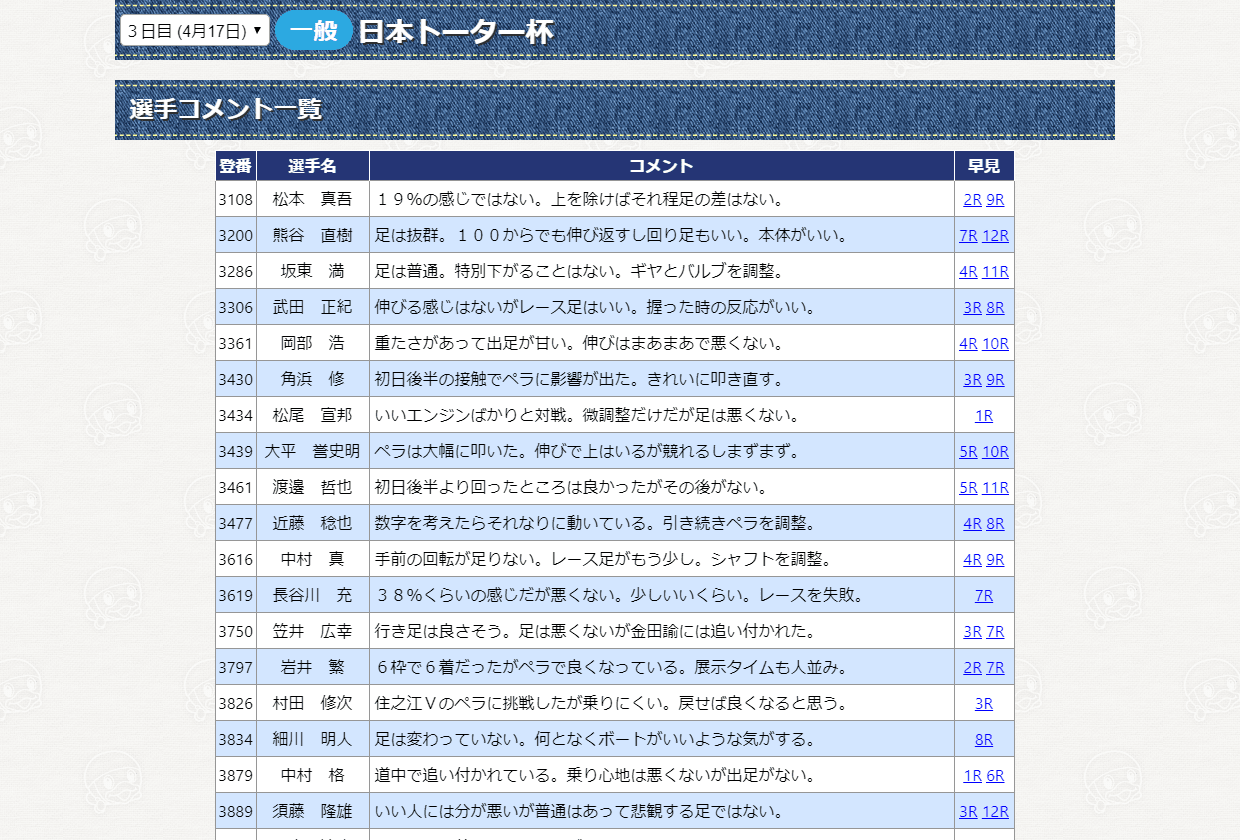
Task: Open 7R link for 熊谷 直樹
Action: 968,235
